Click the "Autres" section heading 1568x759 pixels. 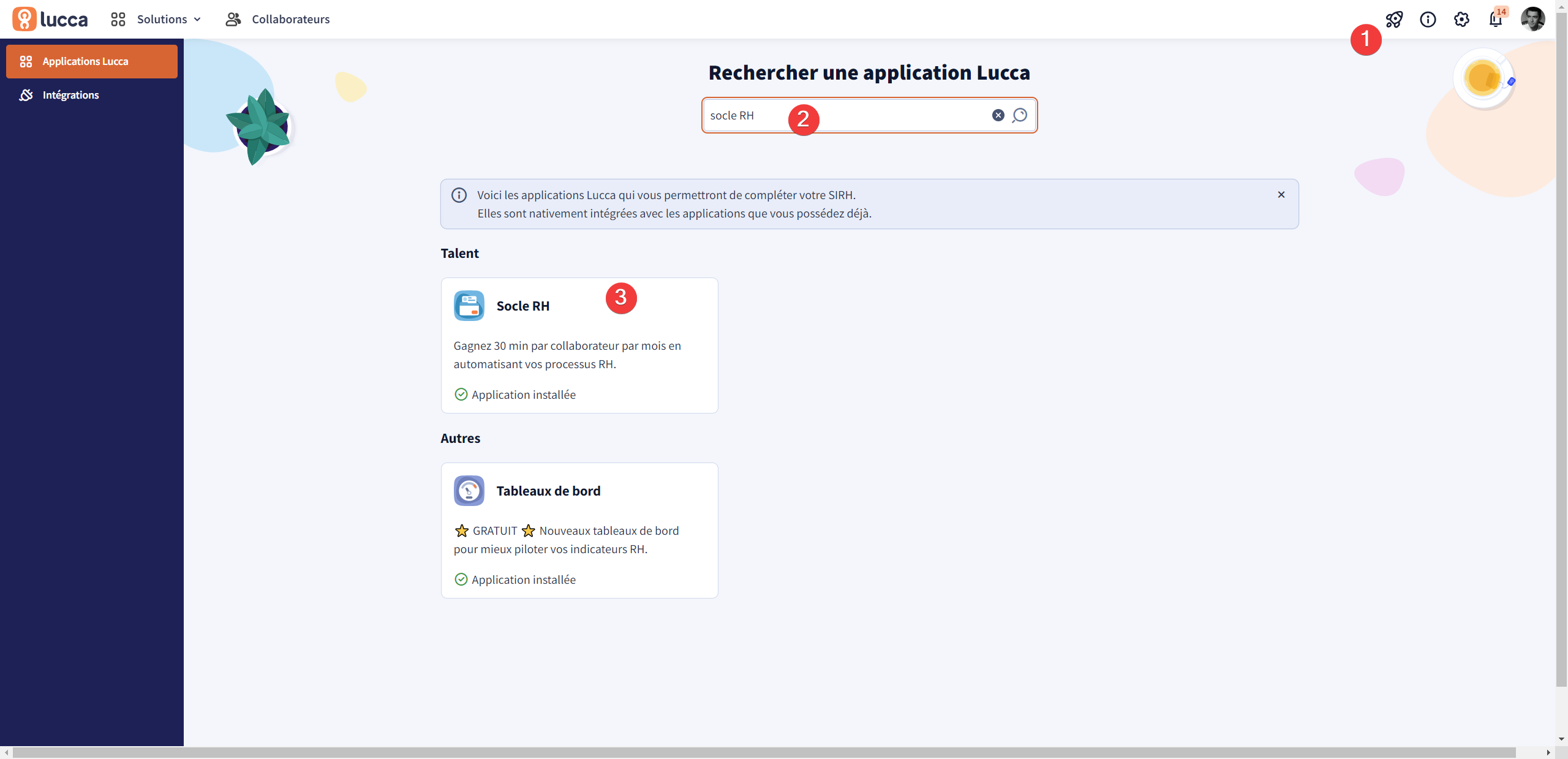point(461,438)
